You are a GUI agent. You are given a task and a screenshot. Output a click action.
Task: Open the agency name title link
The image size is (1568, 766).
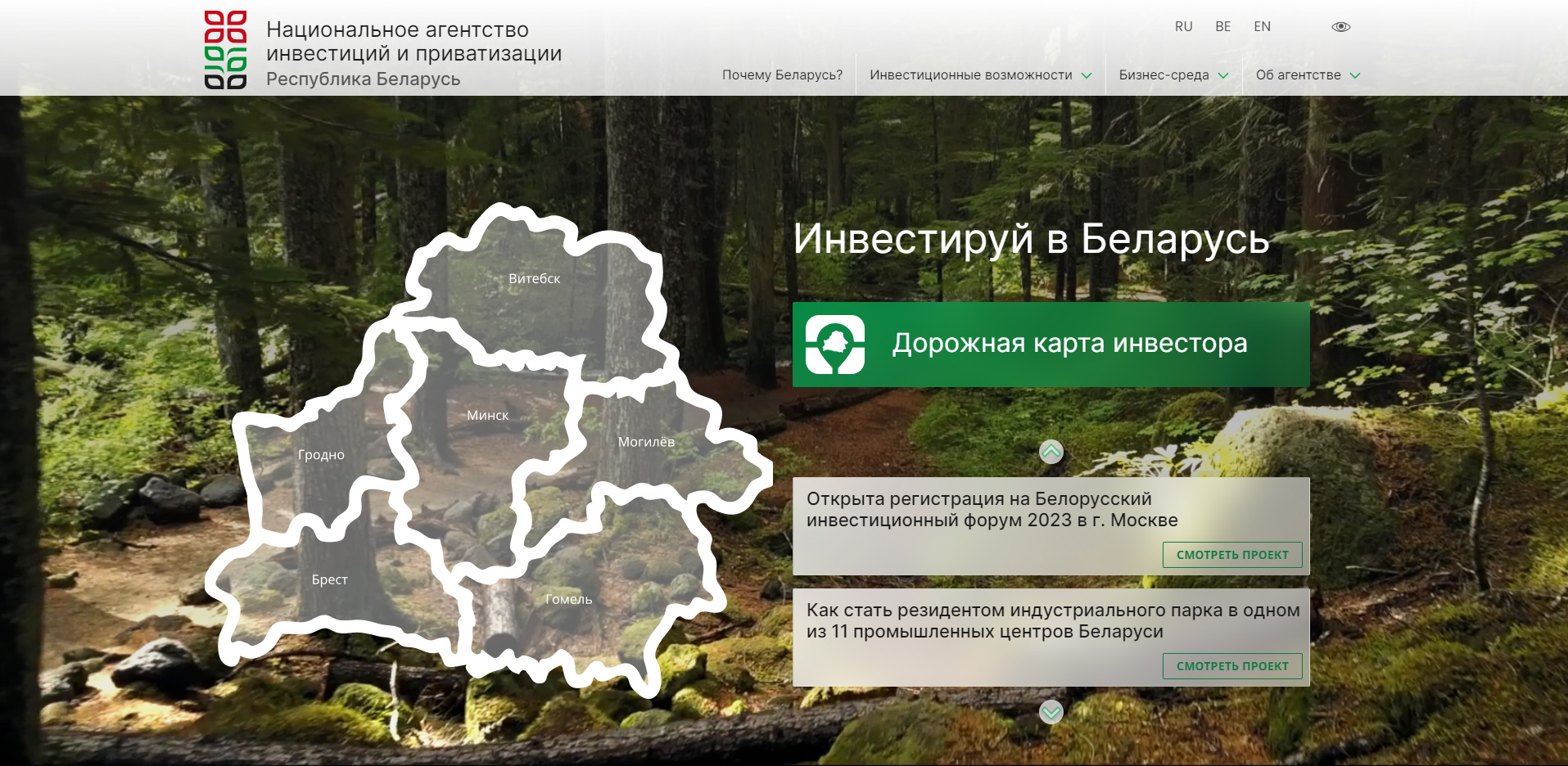pyautogui.click(x=413, y=53)
